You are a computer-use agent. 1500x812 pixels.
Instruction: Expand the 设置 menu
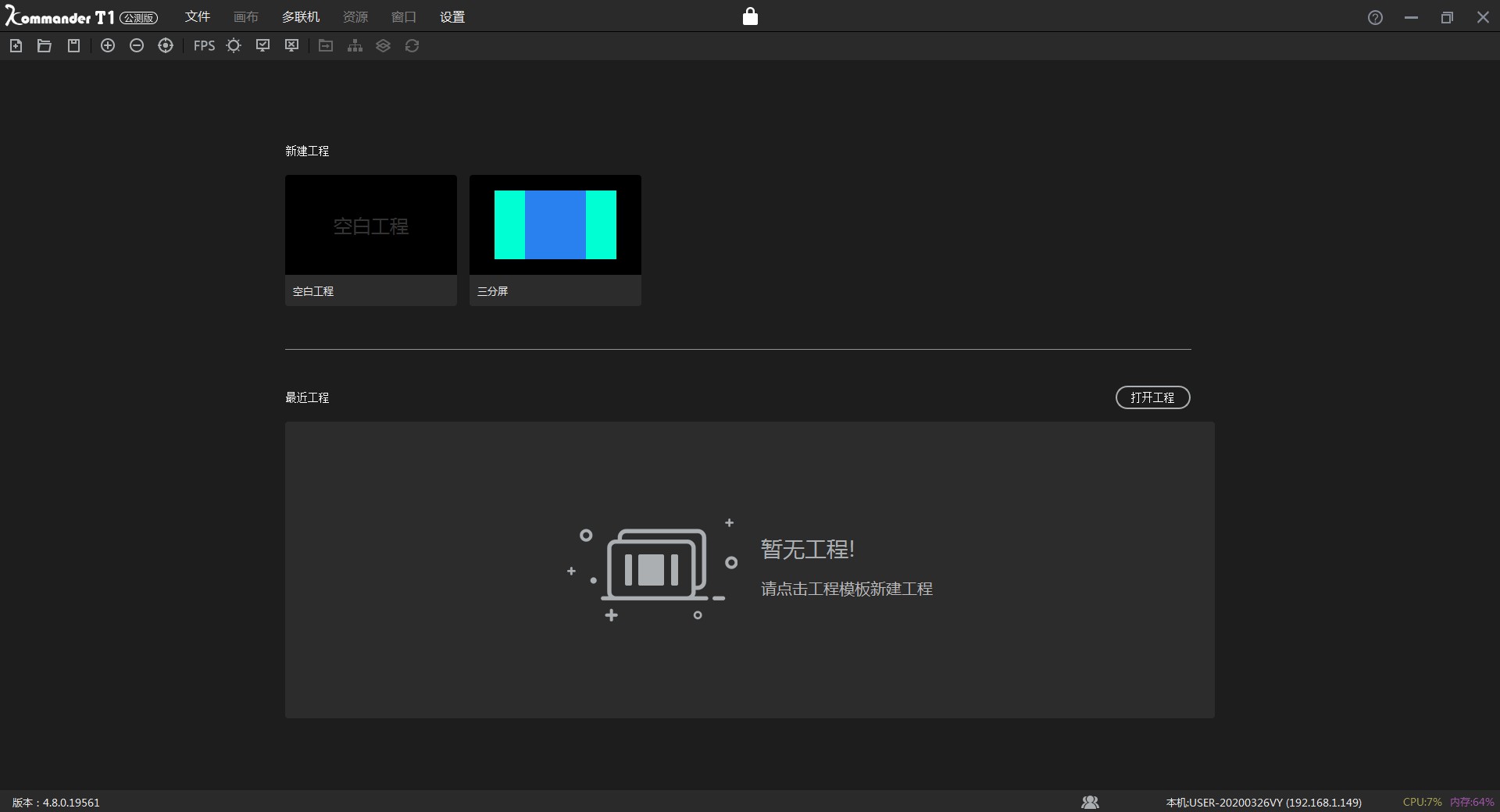click(452, 17)
